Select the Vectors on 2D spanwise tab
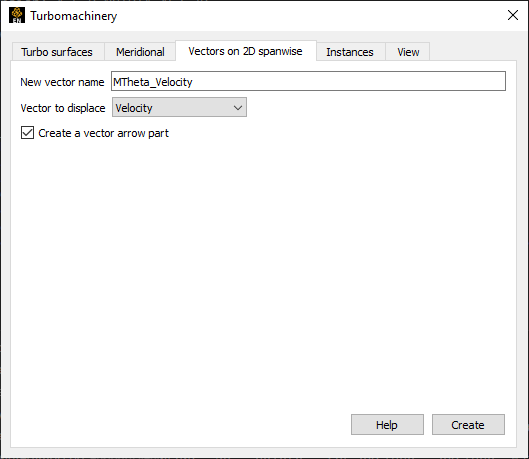This screenshot has width=529, height=459. pyautogui.click(x=246, y=51)
